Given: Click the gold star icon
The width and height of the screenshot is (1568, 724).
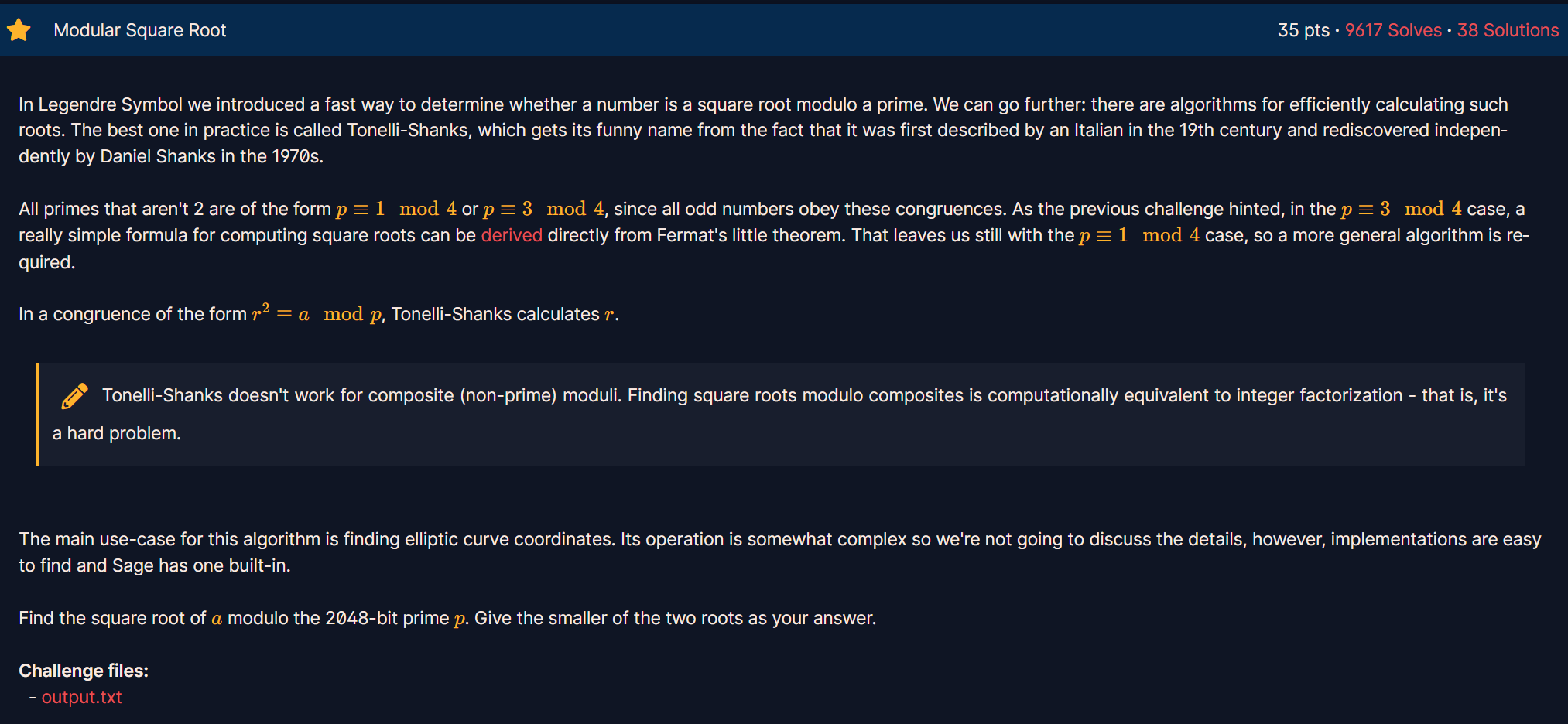Looking at the screenshot, I should (19, 30).
